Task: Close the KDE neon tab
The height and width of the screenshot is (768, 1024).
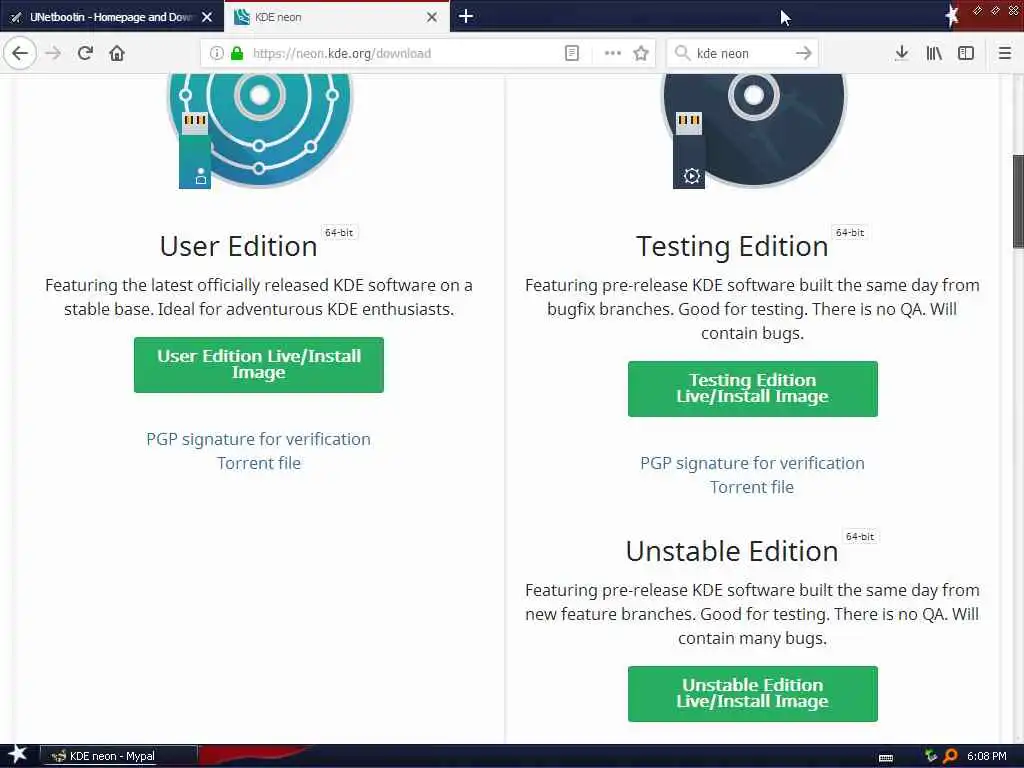Action: [x=432, y=17]
